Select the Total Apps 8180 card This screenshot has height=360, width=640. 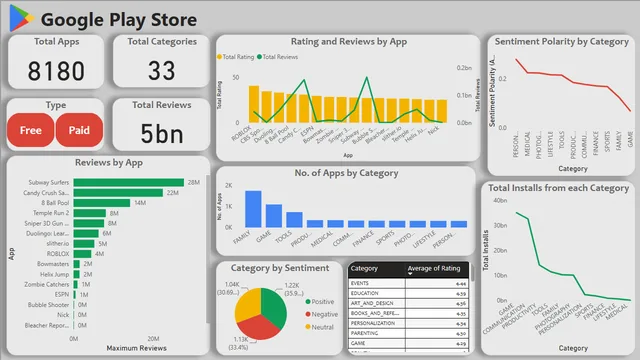coord(56,62)
